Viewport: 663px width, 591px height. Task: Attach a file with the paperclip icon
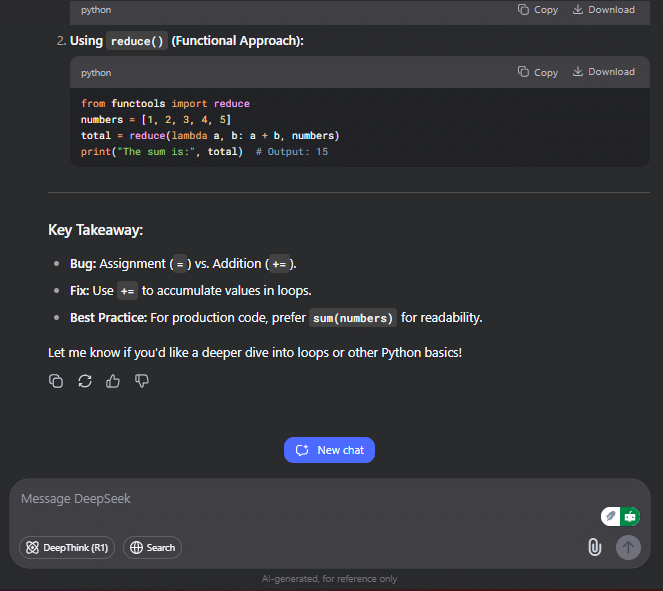tap(595, 547)
